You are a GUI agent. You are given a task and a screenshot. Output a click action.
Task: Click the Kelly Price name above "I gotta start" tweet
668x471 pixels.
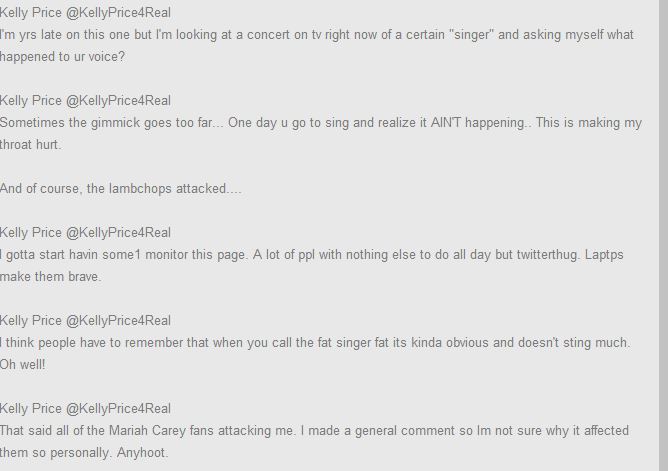(30, 232)
